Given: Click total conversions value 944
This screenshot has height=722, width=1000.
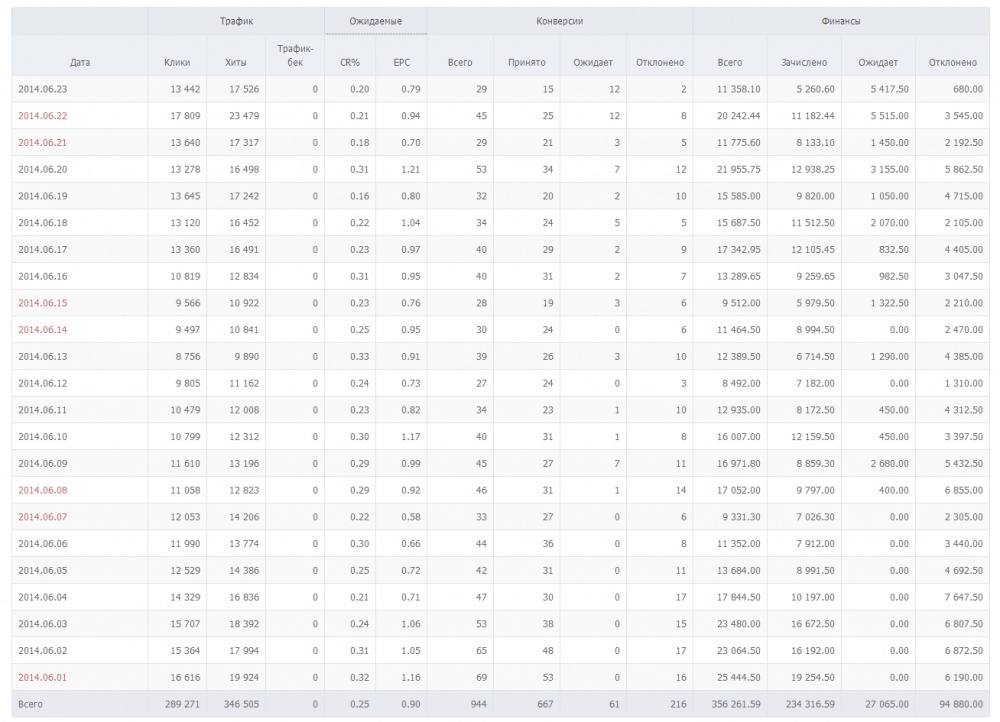Looking at the screenshot, I should tap(478, 705).
